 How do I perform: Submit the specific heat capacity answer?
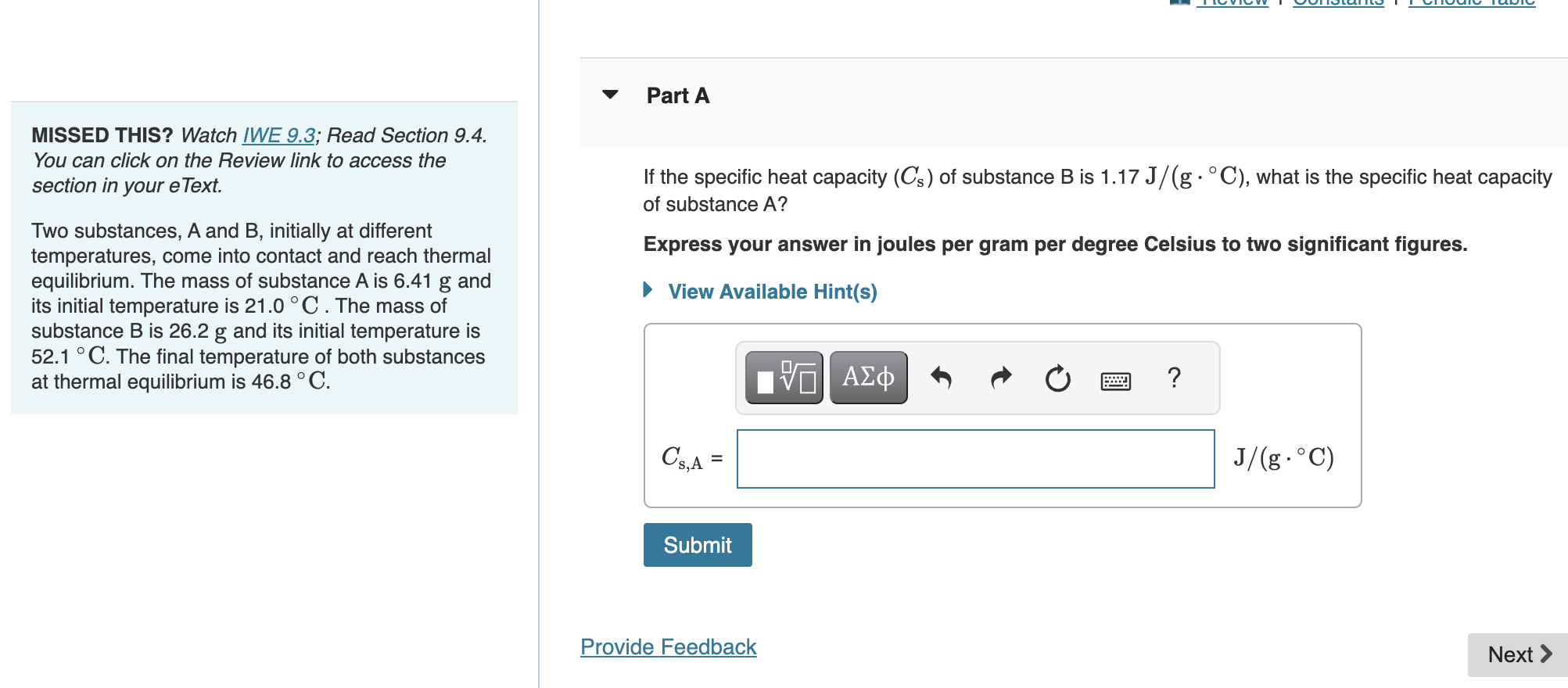click(x=696, y=544)
